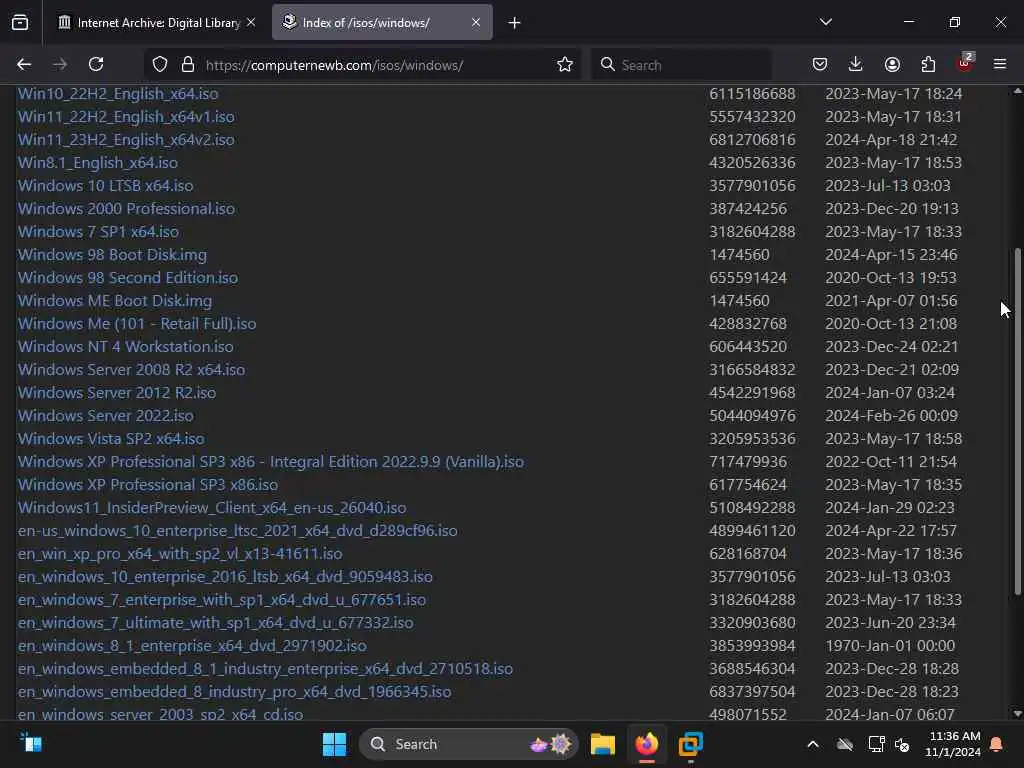This screenshot has width=1024, height=768.
Task: Show hidden system tray icons
Action: 813,744
